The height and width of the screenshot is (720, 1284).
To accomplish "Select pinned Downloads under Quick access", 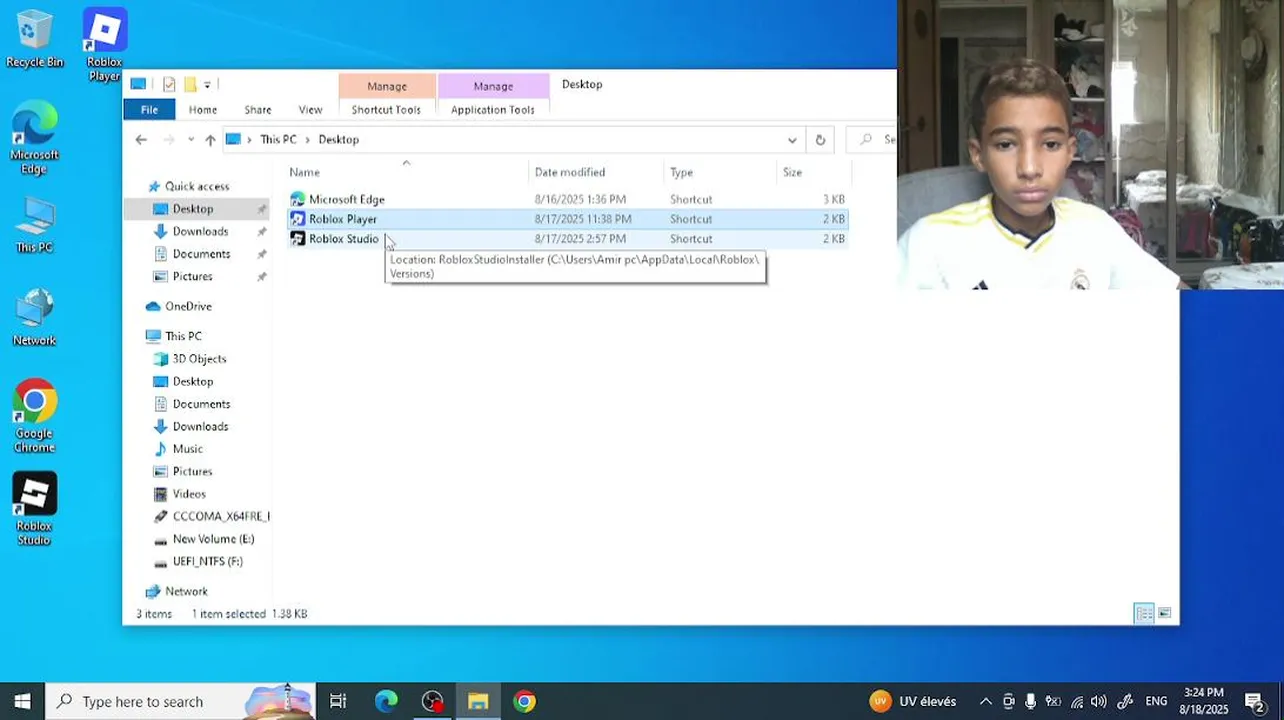I will coord(200,232).
